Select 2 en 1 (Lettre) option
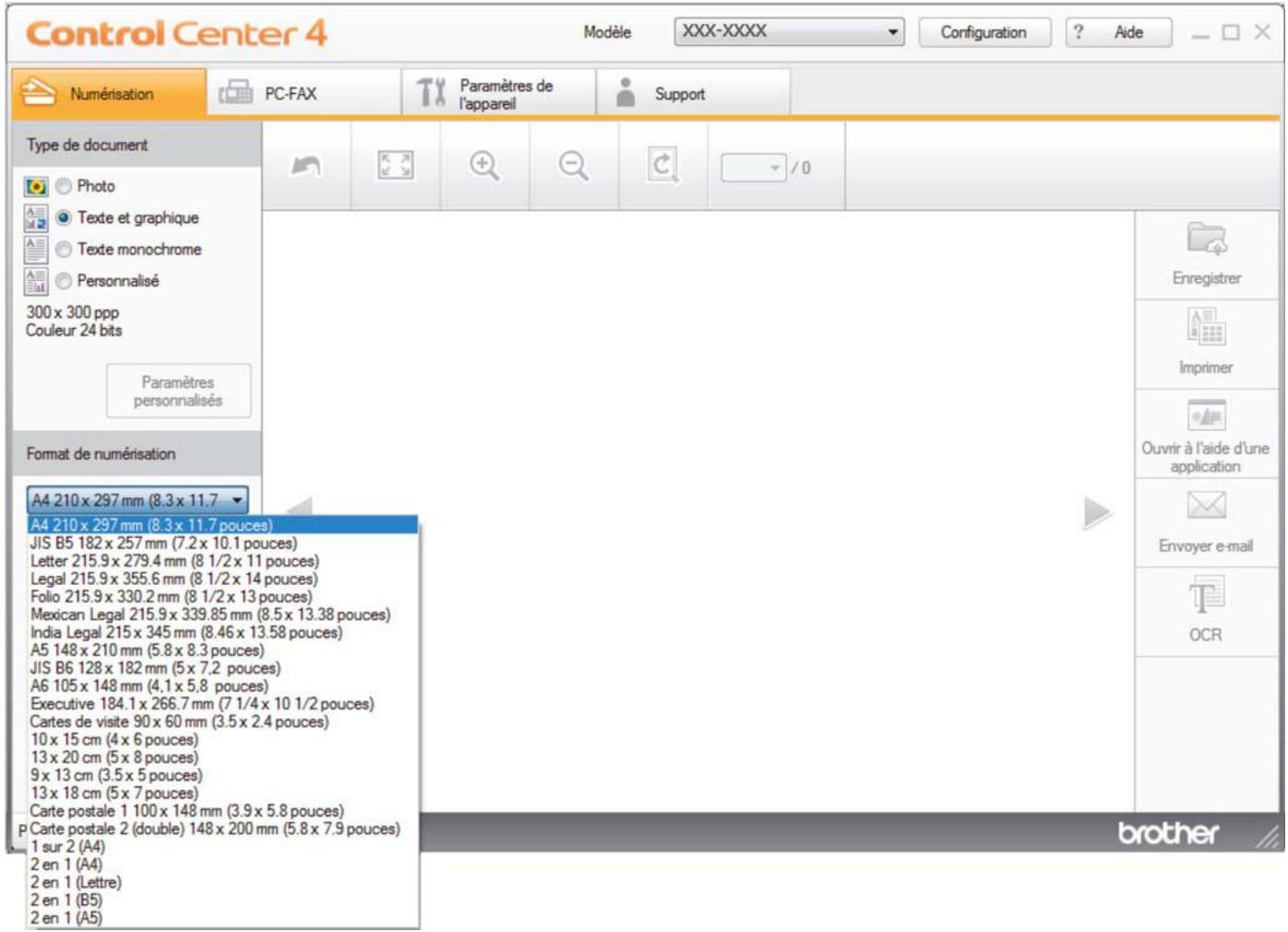 (222, 882)
